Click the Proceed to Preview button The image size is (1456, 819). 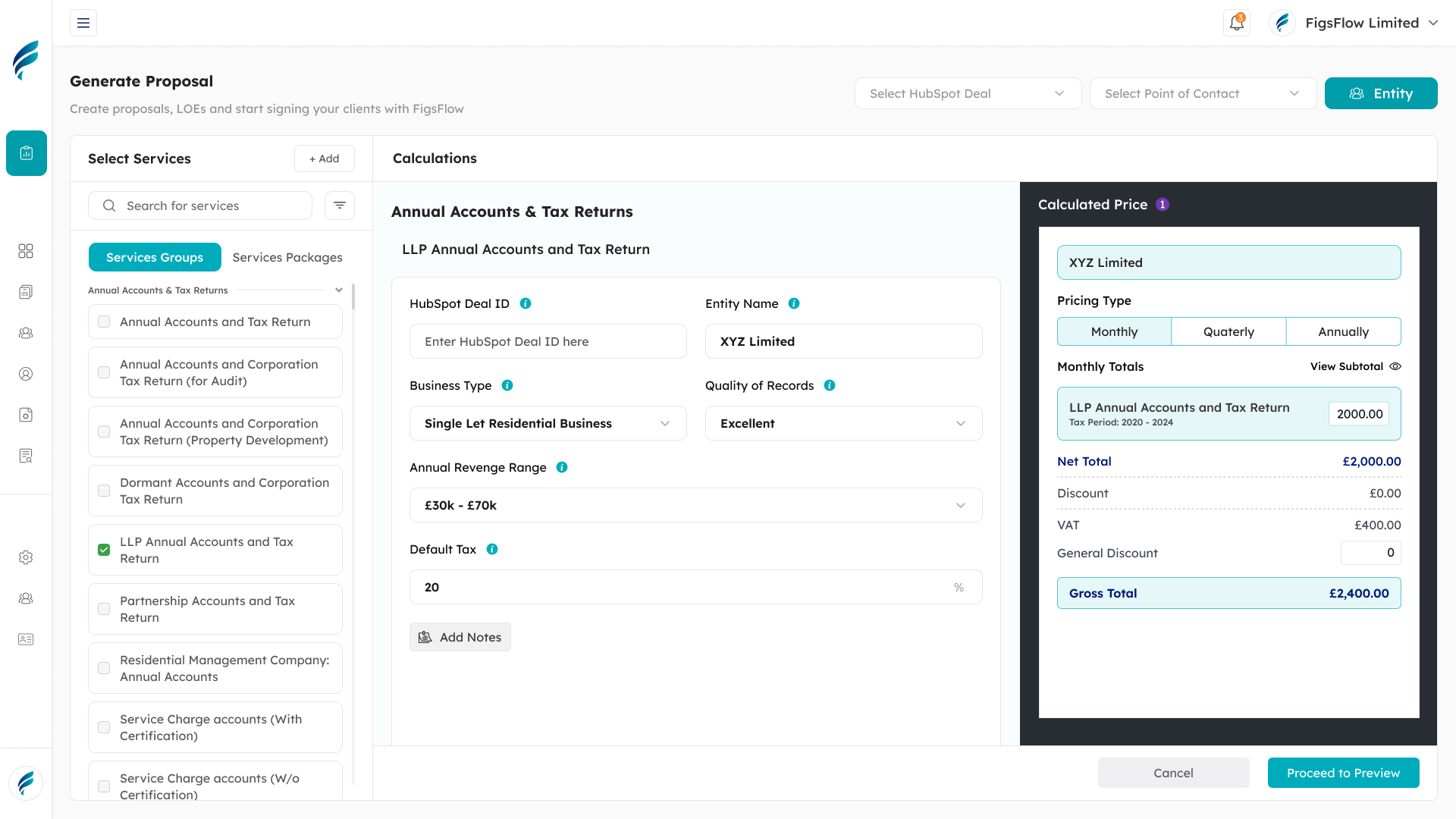(1343, 773)
